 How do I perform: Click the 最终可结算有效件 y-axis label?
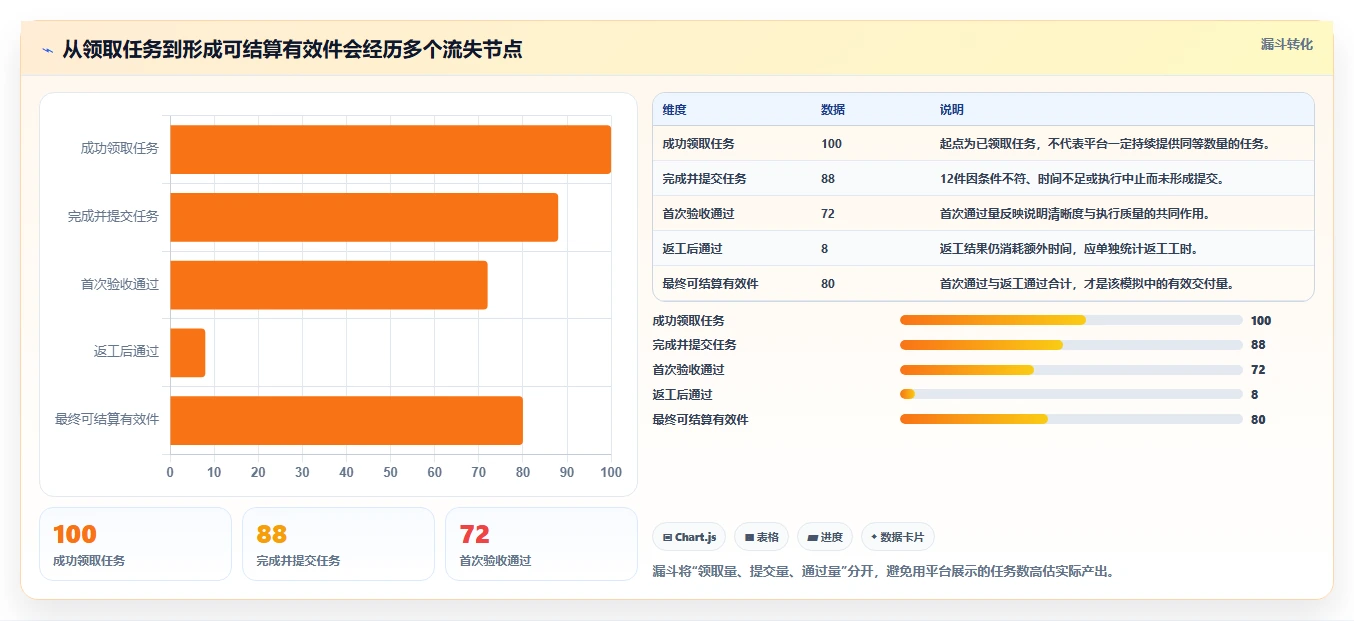(x=107, y=420)
